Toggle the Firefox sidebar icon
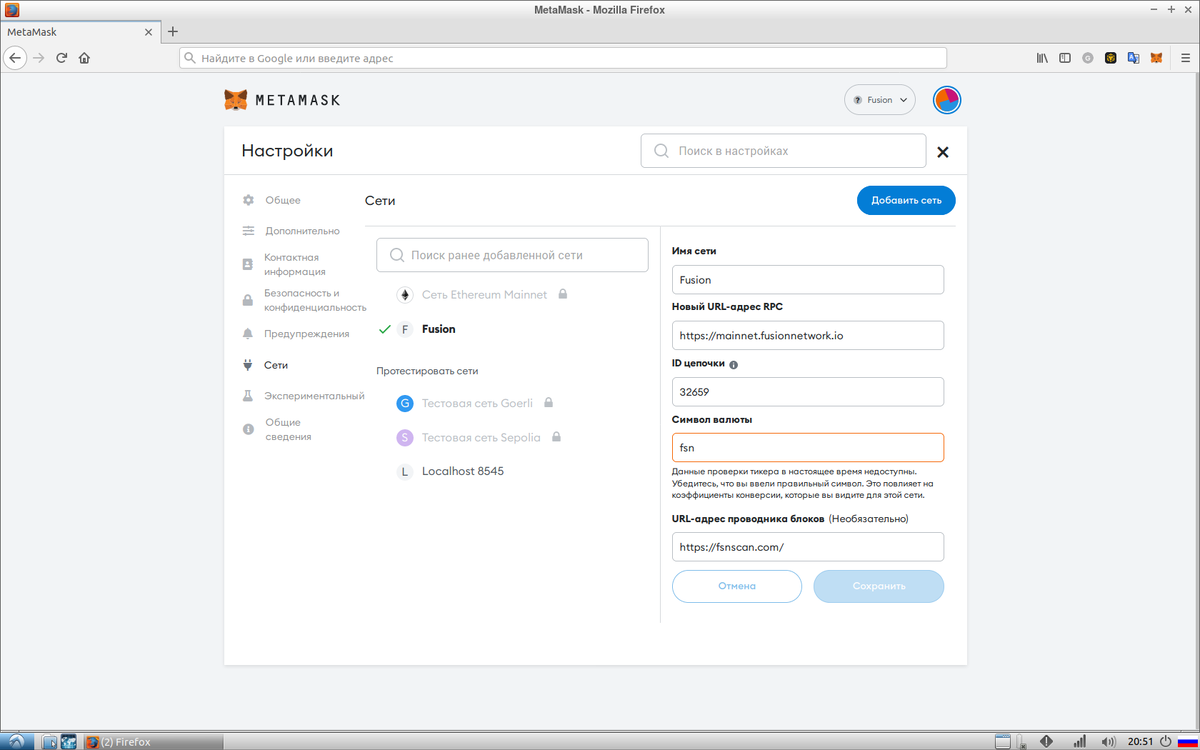 (1065, 58)
